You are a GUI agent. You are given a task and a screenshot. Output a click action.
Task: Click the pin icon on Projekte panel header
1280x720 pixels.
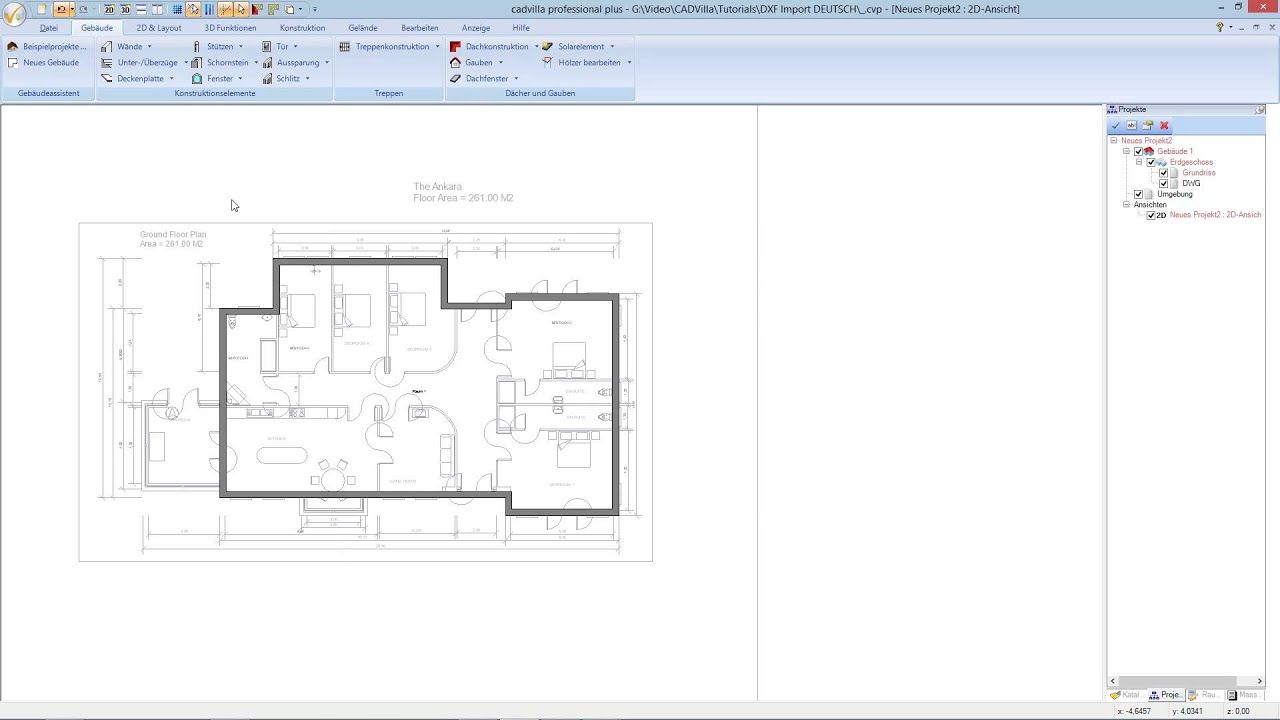point(1260,109)
